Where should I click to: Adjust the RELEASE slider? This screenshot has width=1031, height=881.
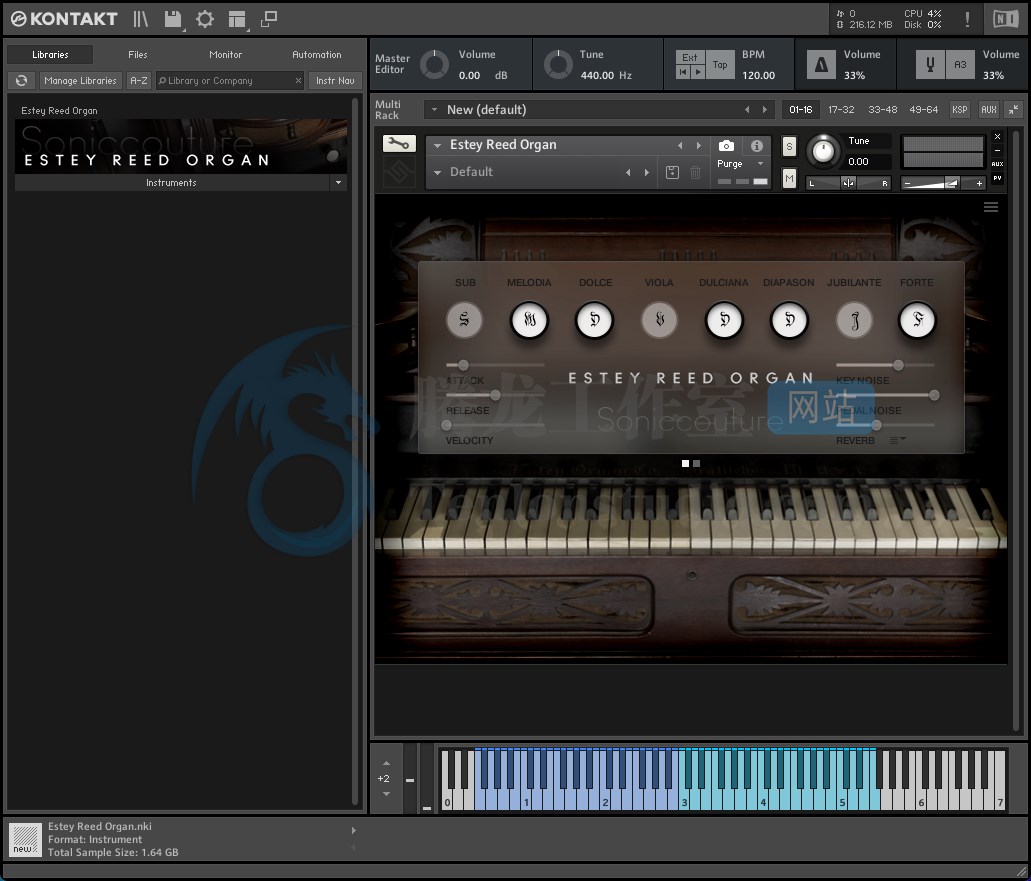click(x=495, y=395)
